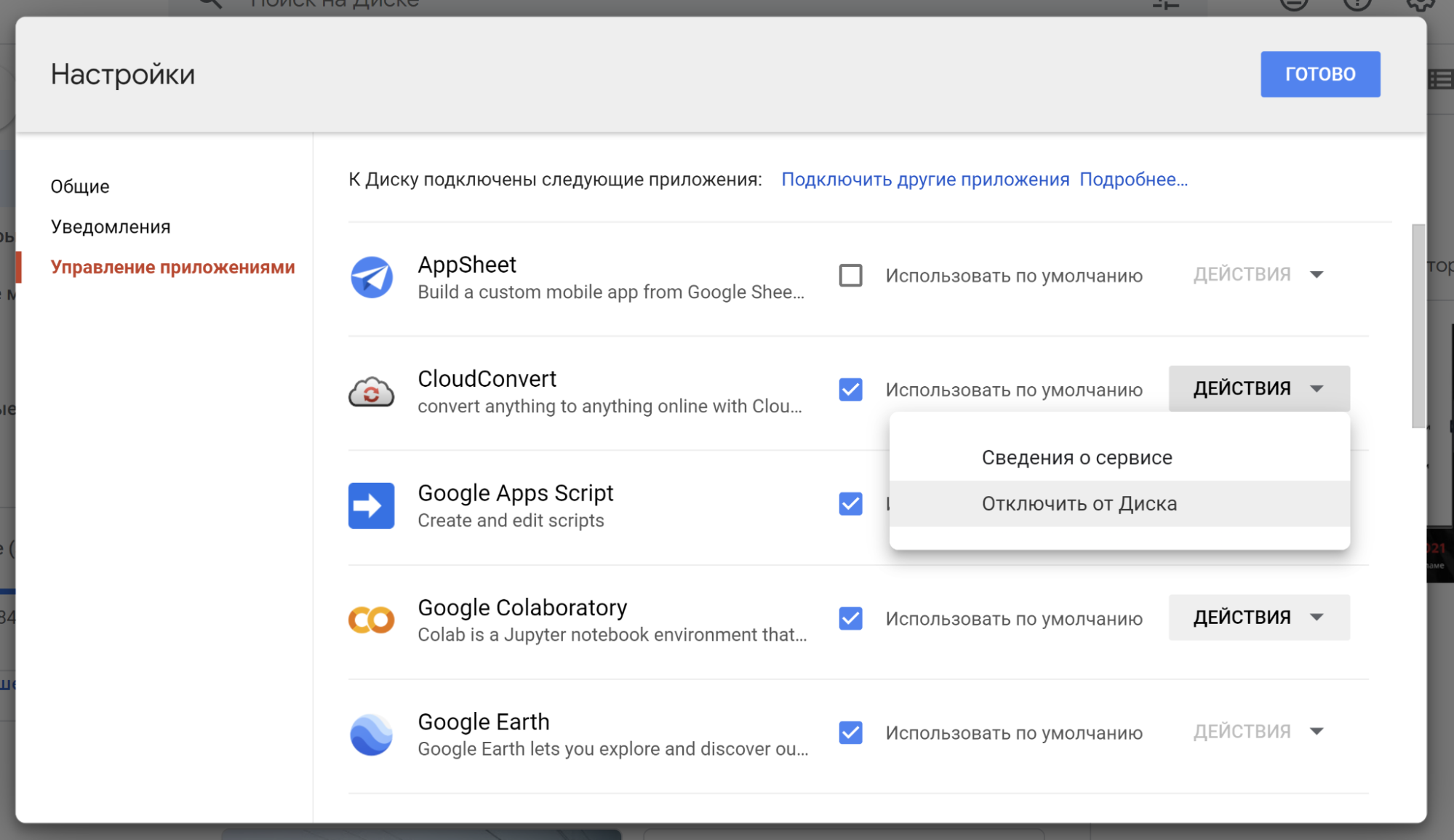Screen dimensions: 1454x840
Task: Open the Действия dropdown for Google Earth
Action: (1258, 732)
